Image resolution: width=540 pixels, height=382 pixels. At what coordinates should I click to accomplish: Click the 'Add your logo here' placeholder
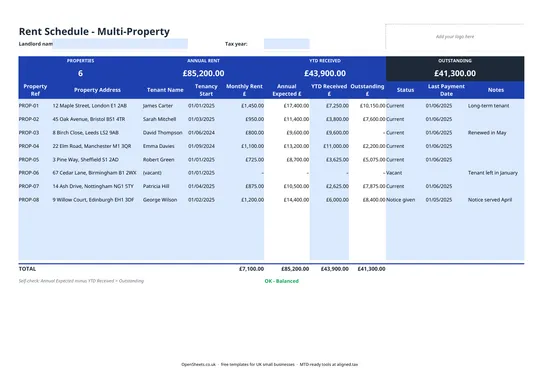(455, 37)
